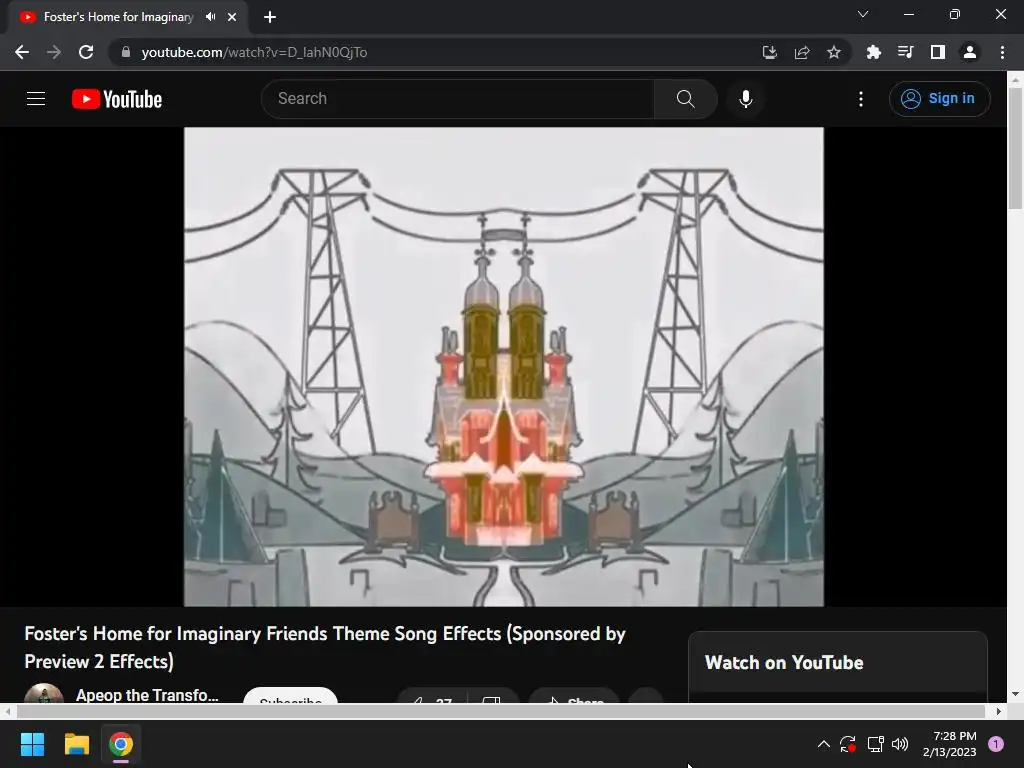Open the Apeop the Transfo... channel name

click(x=147, y=695)
